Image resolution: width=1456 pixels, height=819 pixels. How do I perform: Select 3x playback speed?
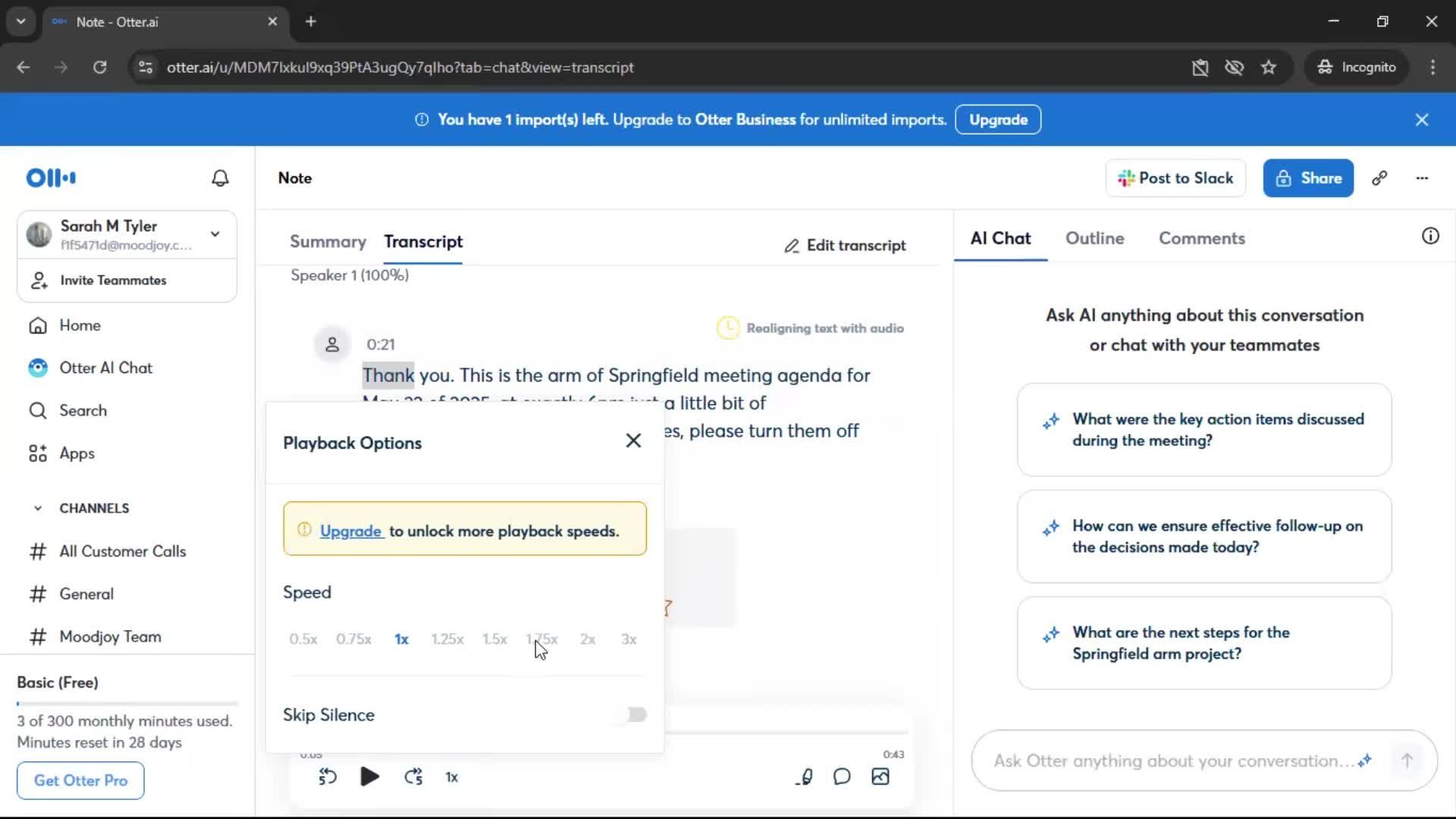click(x=629, y=639)
